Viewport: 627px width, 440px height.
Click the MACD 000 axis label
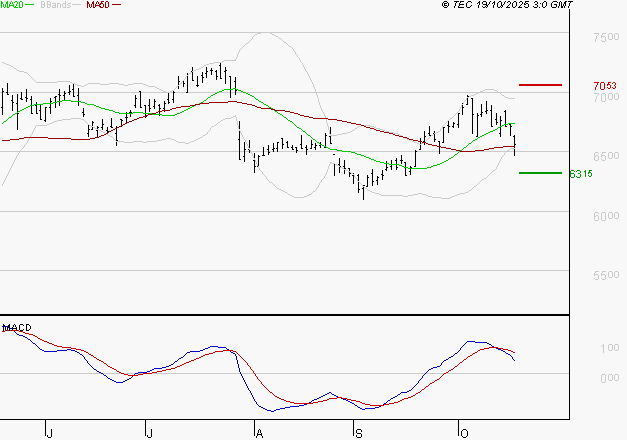[610, 378]
